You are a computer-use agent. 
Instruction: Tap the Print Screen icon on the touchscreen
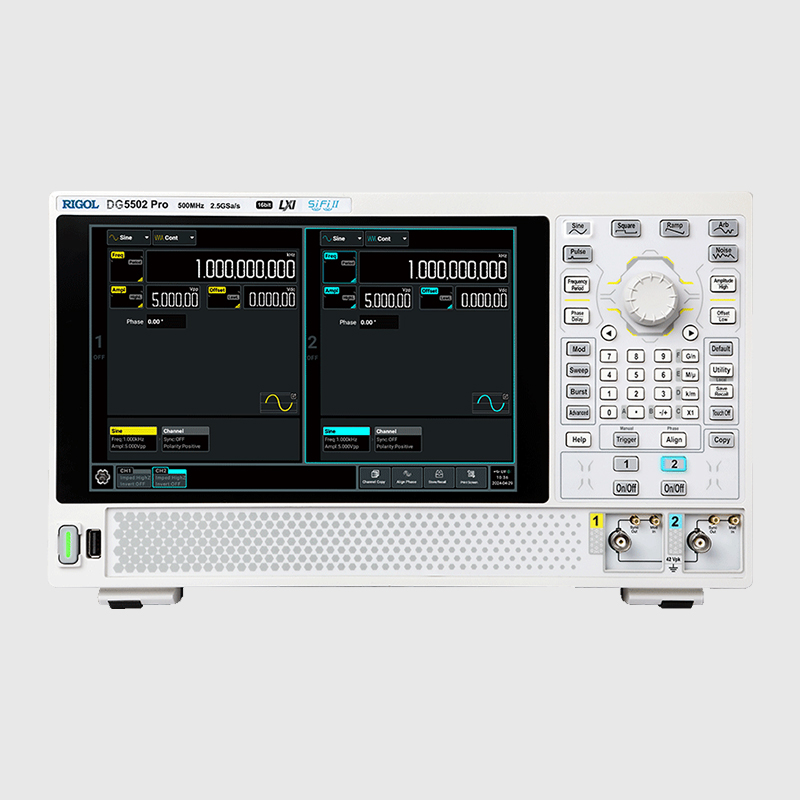[x=470, y=477]
